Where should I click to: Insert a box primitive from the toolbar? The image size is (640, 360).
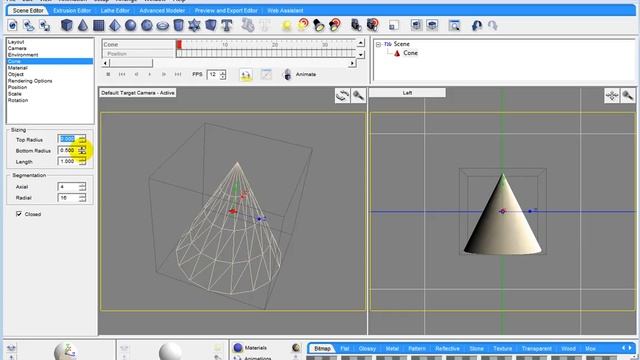pyautogui.click(x=67, y=25)
